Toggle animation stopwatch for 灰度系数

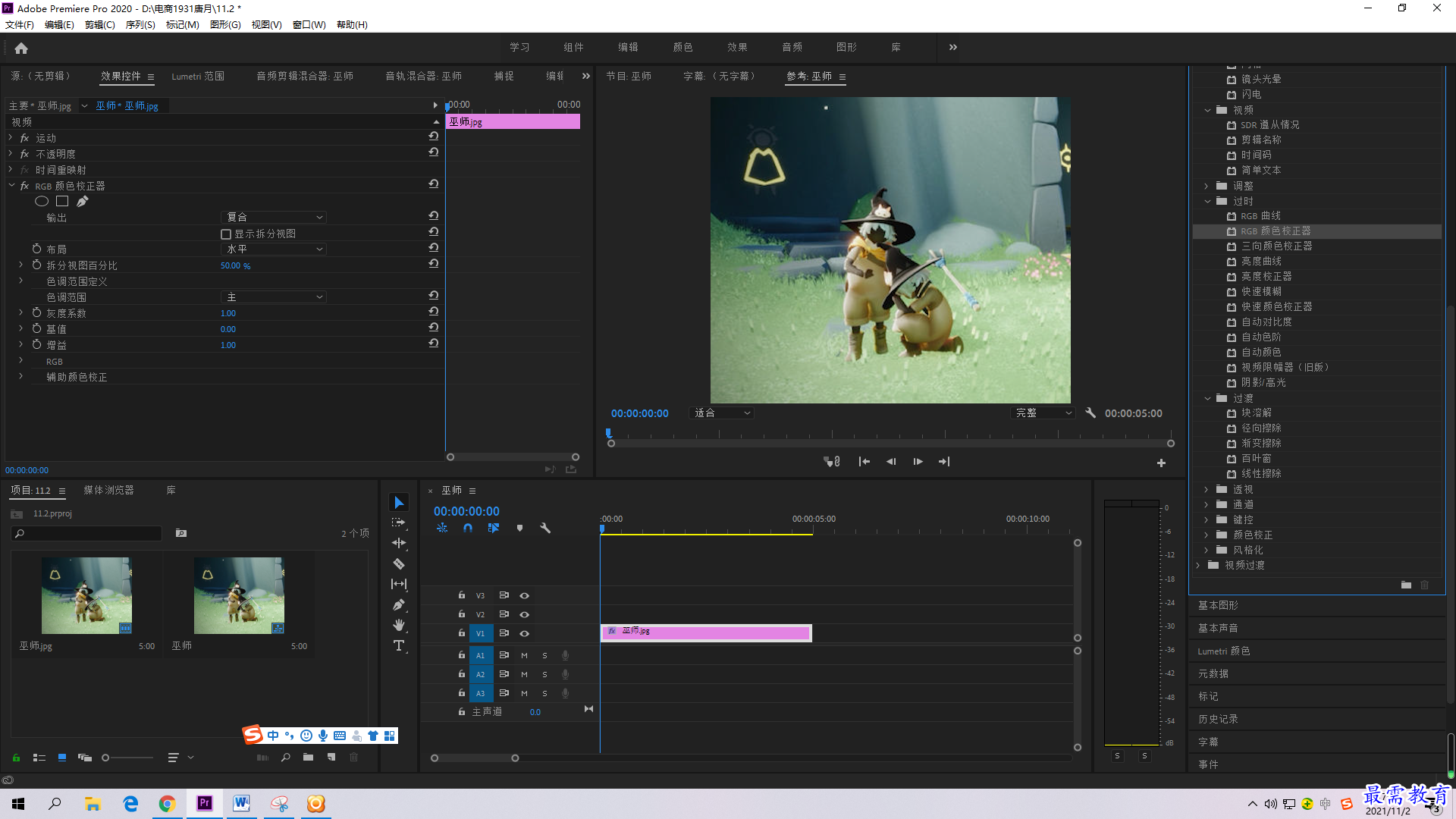click(x=36, y=312)
